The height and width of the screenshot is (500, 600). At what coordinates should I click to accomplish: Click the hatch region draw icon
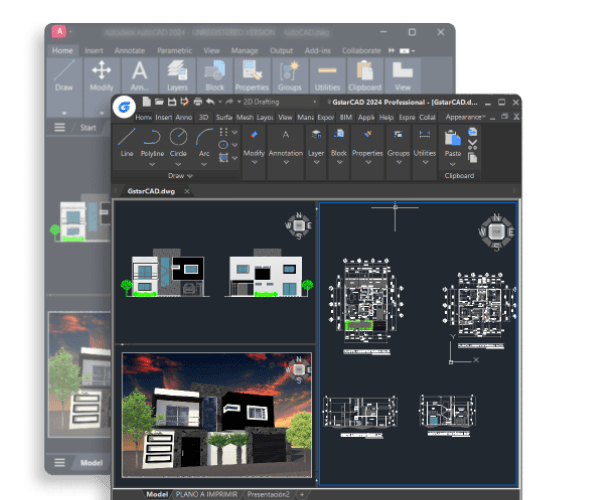coord(223,158)
